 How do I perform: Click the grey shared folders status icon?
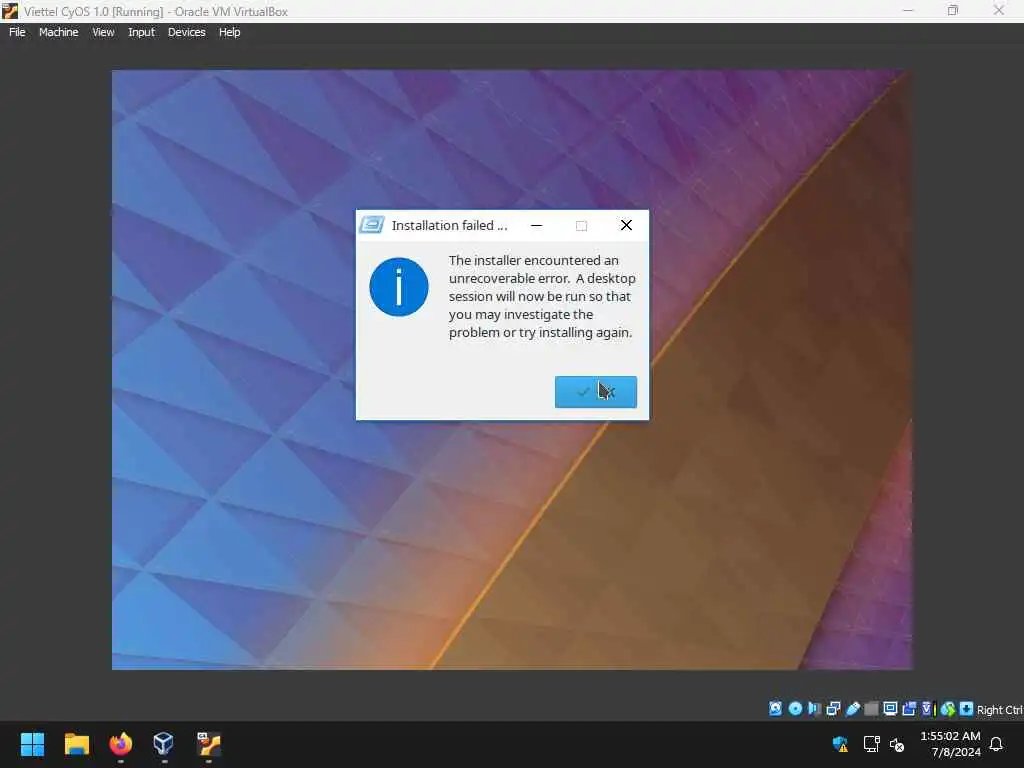(871, 709)
